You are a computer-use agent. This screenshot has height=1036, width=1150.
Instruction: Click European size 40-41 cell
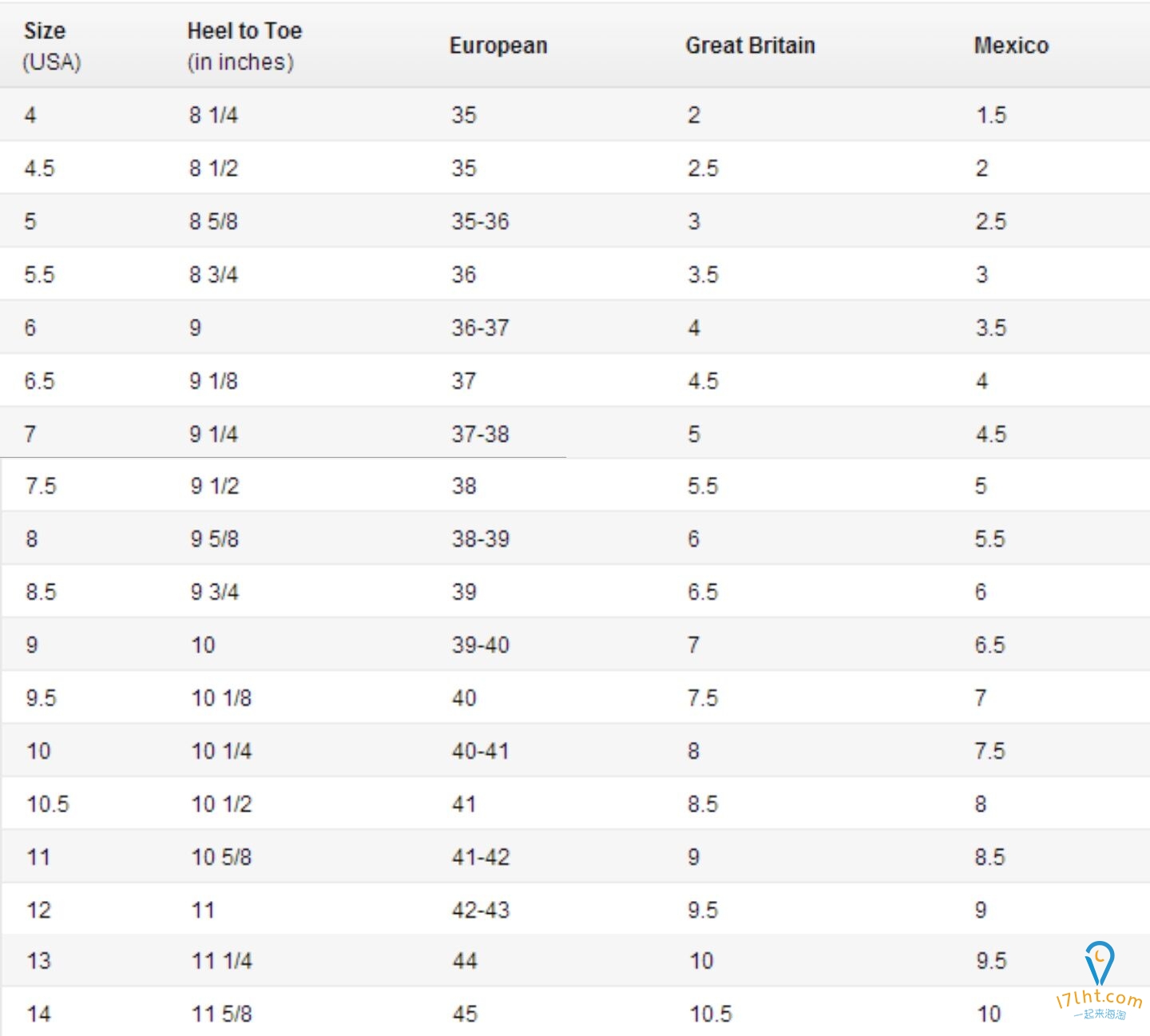tap(481, 751)
